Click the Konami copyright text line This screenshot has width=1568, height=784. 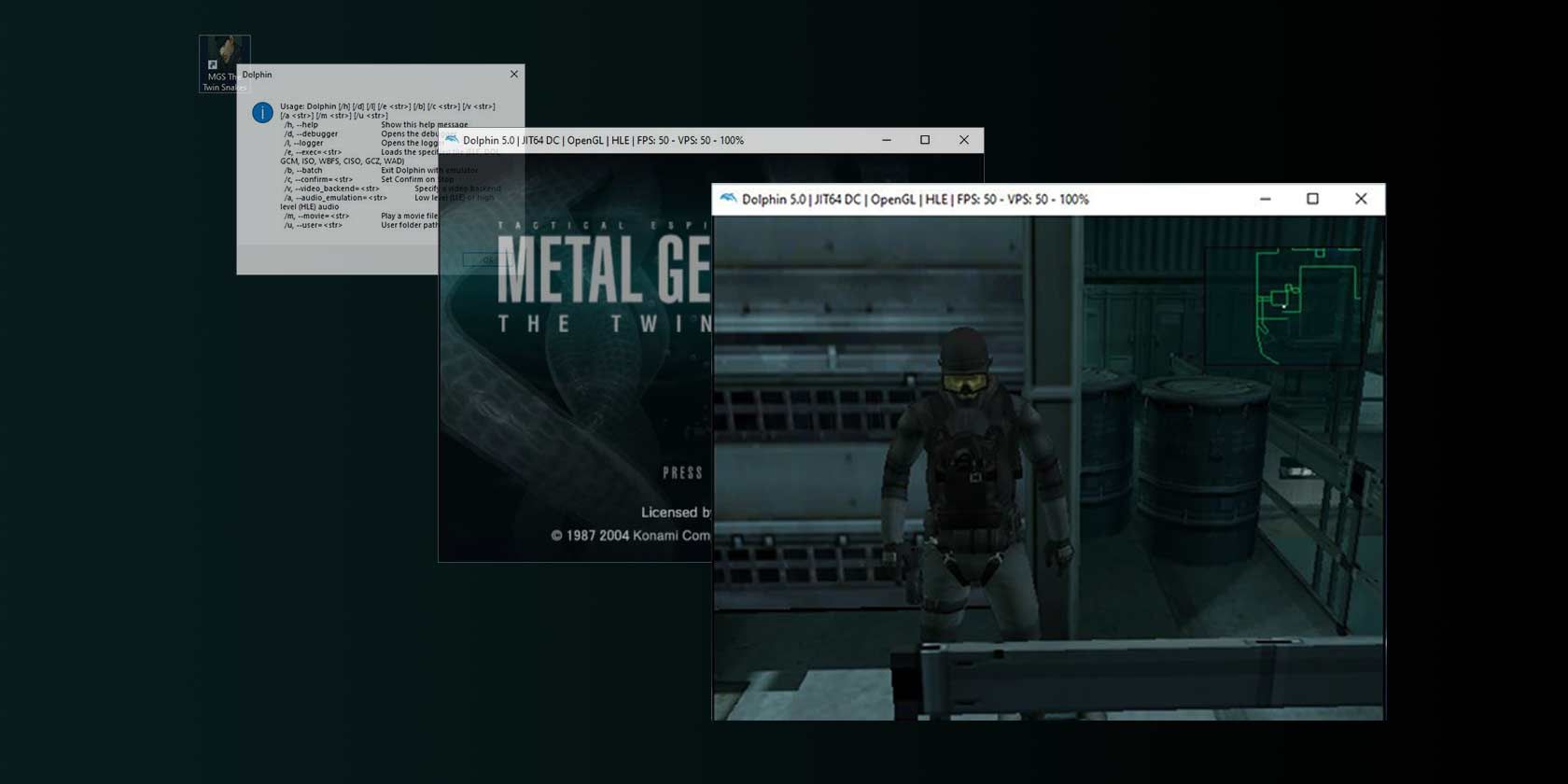point(630,536)
